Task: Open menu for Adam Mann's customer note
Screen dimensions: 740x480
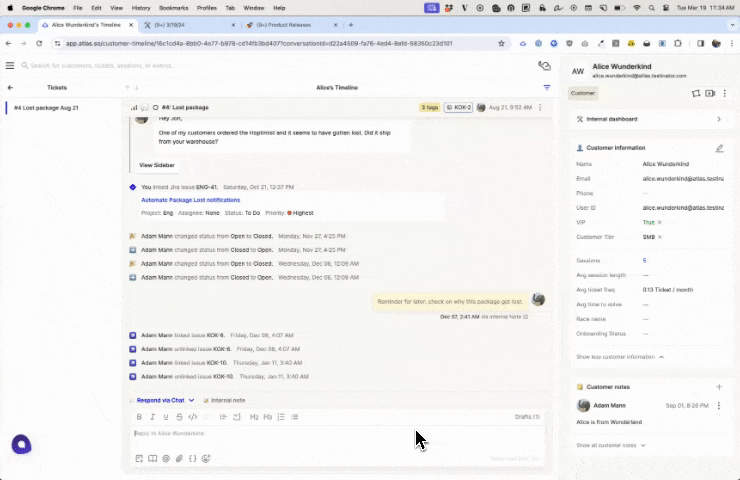Action: [719, 405]
